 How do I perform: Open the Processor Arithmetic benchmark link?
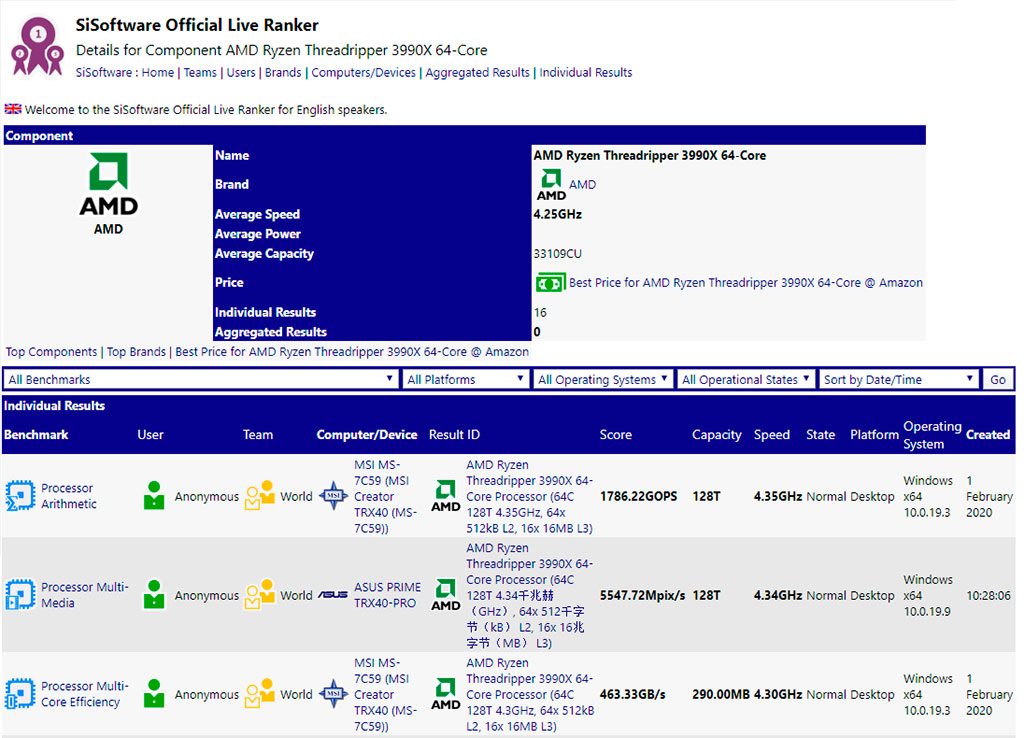coord(68,496)
